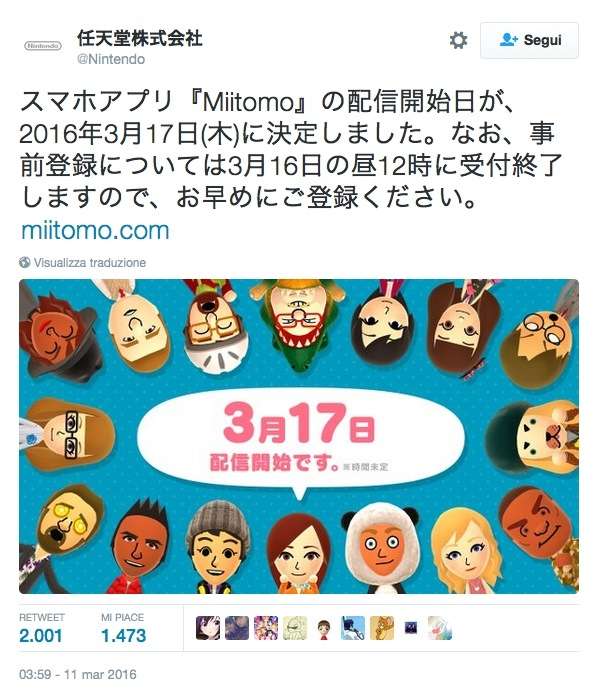Open the blue-toned sixth liker avatar
Screen dimensions: 607x693
(353, 628)
